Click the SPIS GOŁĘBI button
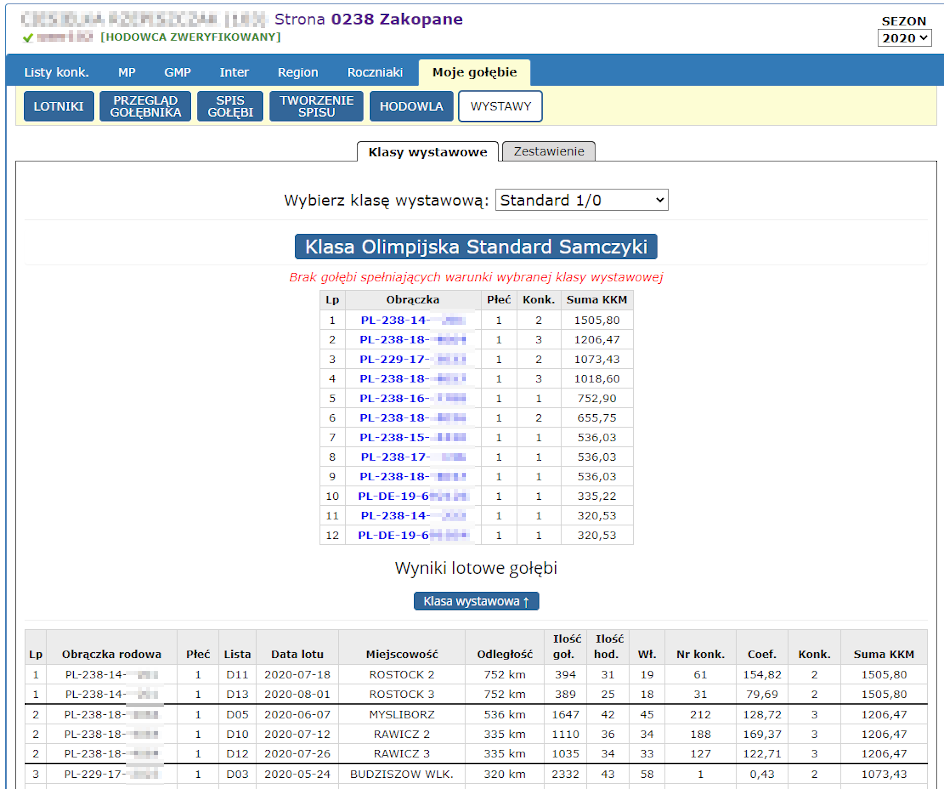The image size is (944, 789). tap(229, 106)
